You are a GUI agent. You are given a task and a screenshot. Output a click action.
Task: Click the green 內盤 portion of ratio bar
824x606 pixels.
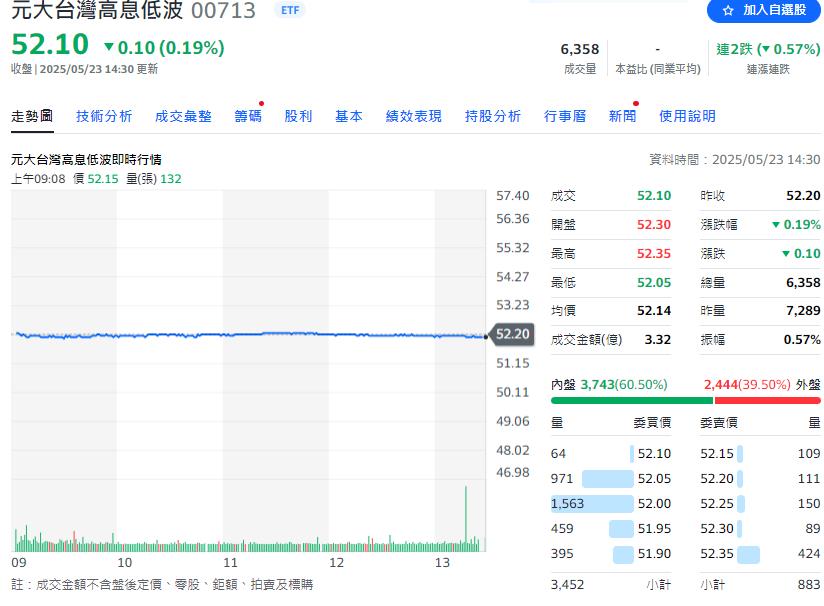coord(632,400)
